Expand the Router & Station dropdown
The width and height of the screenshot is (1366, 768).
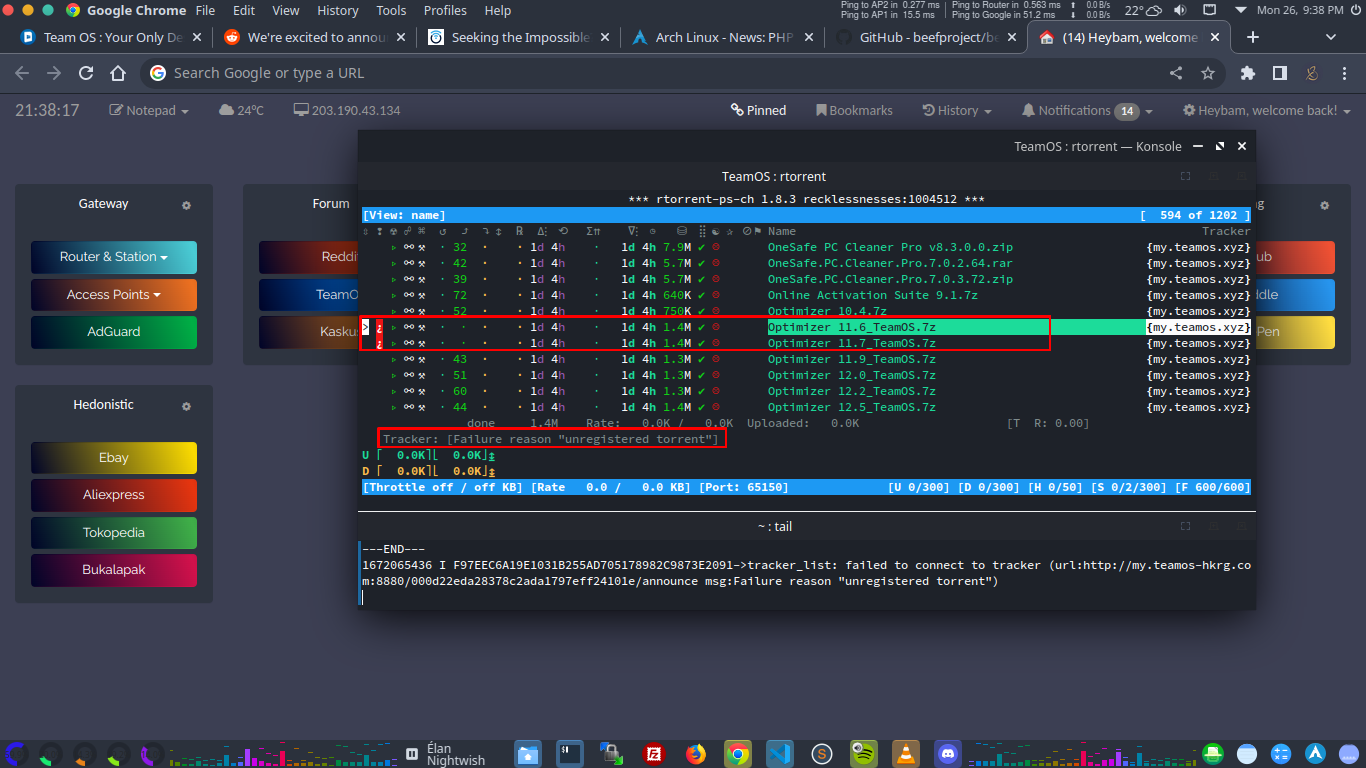point(114,257)
